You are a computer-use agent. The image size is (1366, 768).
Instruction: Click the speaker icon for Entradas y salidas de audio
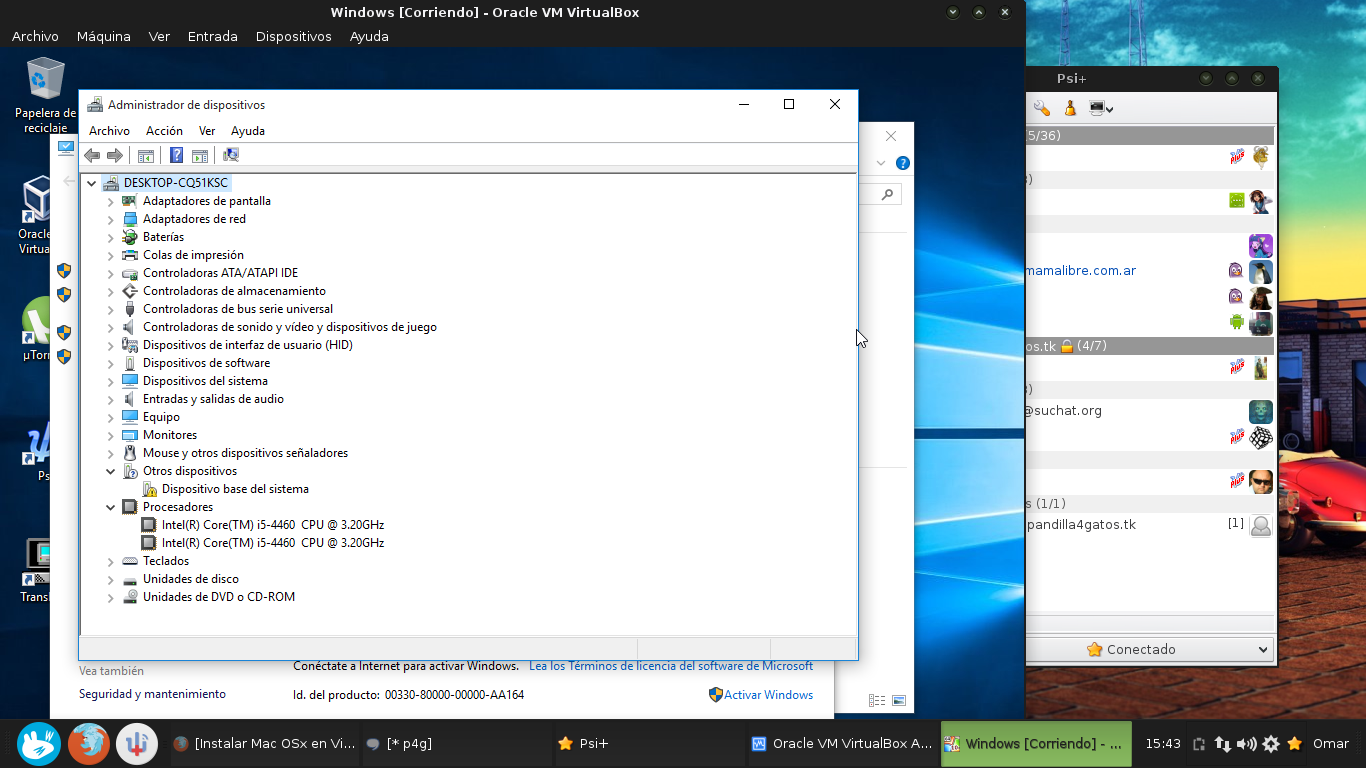pyautogui.click(x=130, y=399)
